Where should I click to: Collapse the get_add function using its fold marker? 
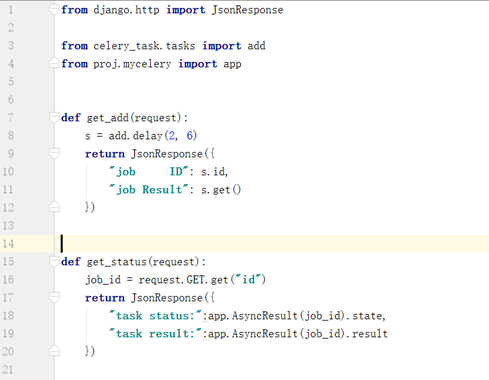(54, 118)
